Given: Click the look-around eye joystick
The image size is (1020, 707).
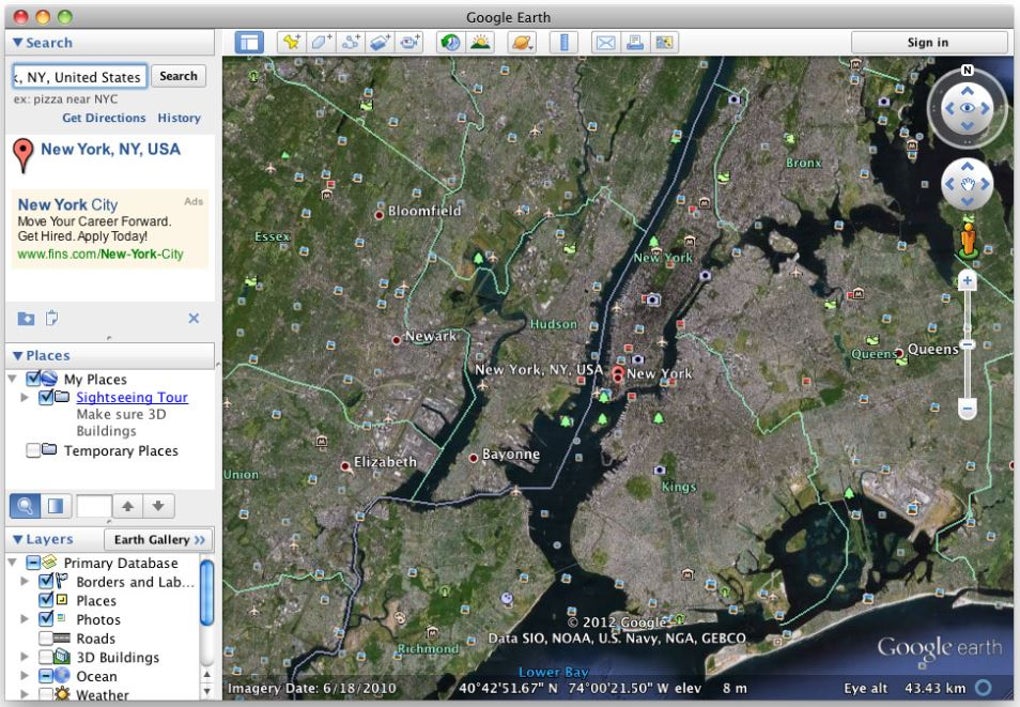Looking at the screenshot, I should [x=967, y=108].
